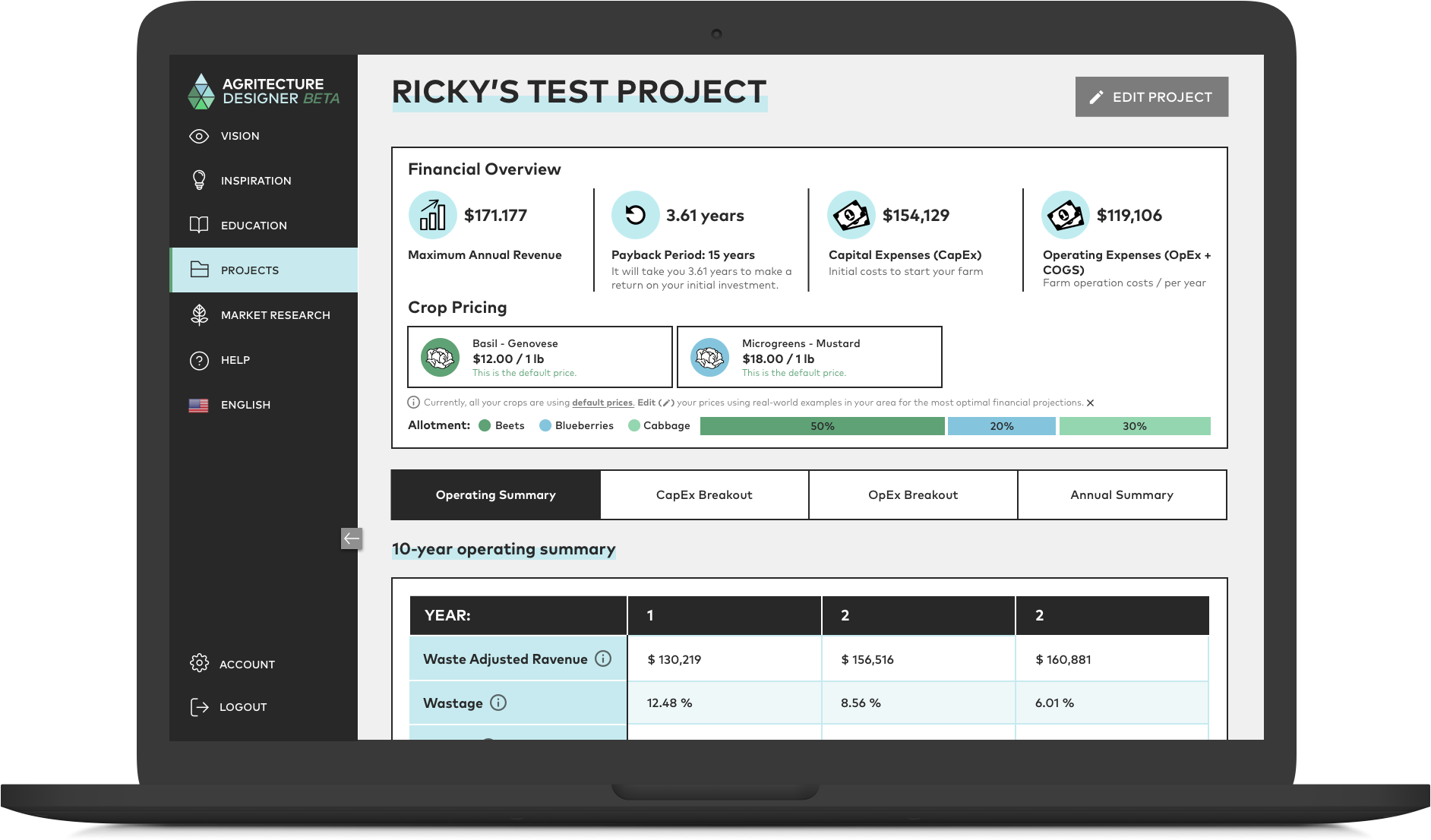Select the Microgreens - Mustard pricing card

tap(810, 357)
